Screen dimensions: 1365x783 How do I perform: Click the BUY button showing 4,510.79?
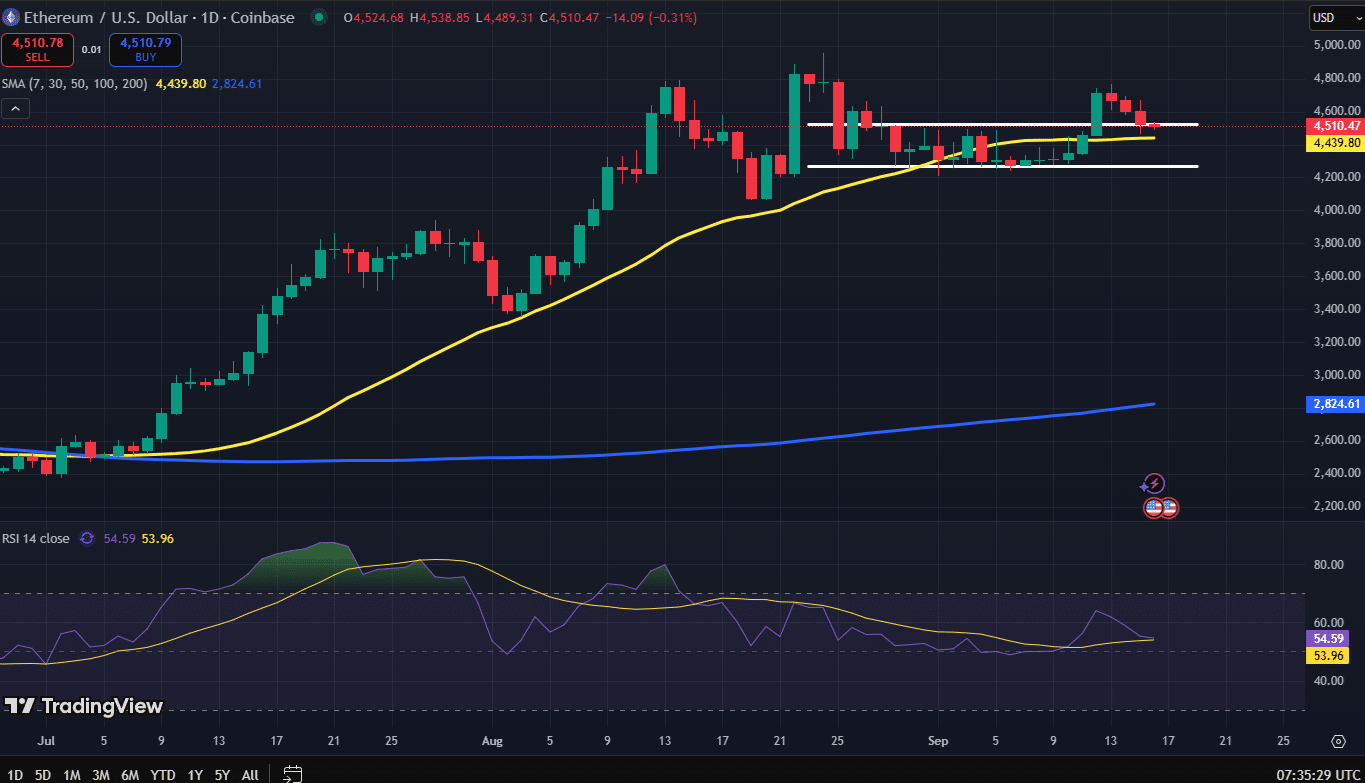tap(145, 50)
